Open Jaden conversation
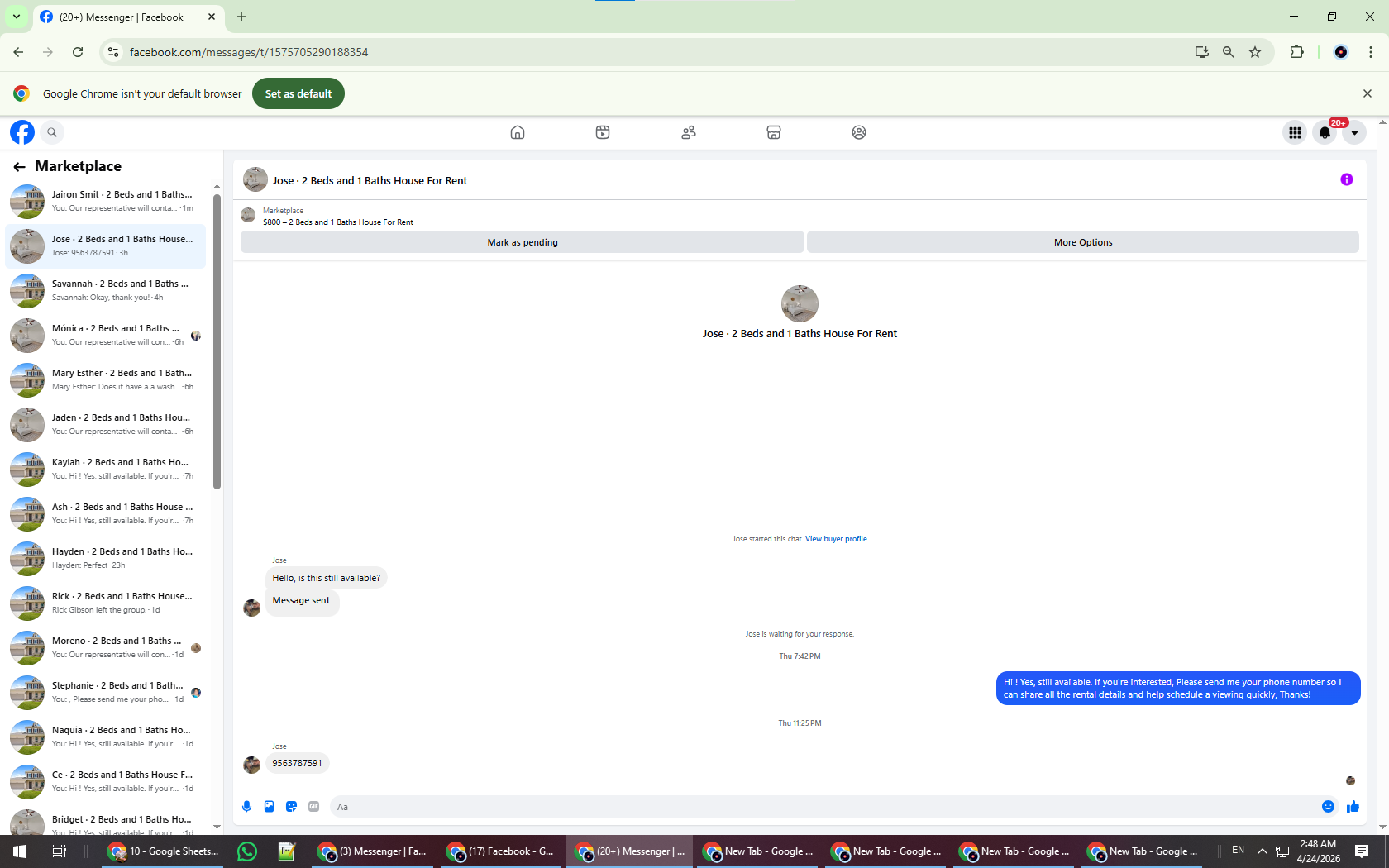1389x868 pixels. [106, 424]
